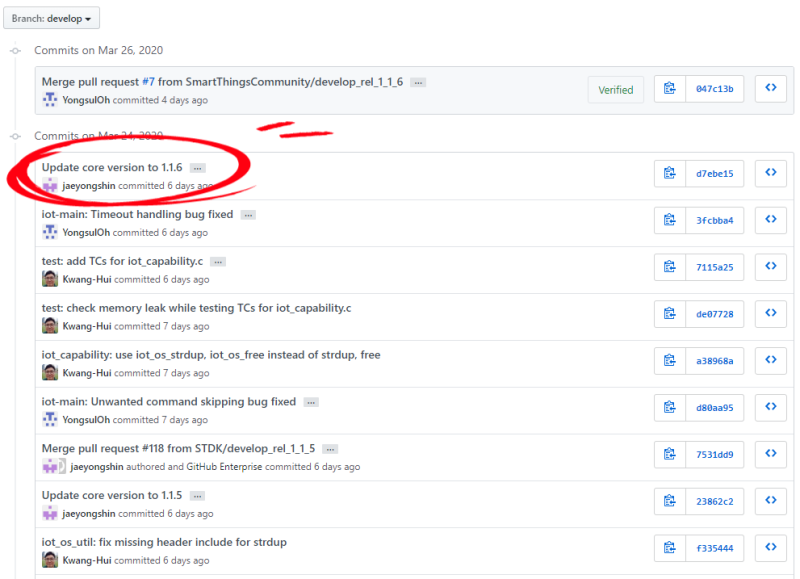
Task: Browse repository at commit f335444
Action: (x=771, y=548)
